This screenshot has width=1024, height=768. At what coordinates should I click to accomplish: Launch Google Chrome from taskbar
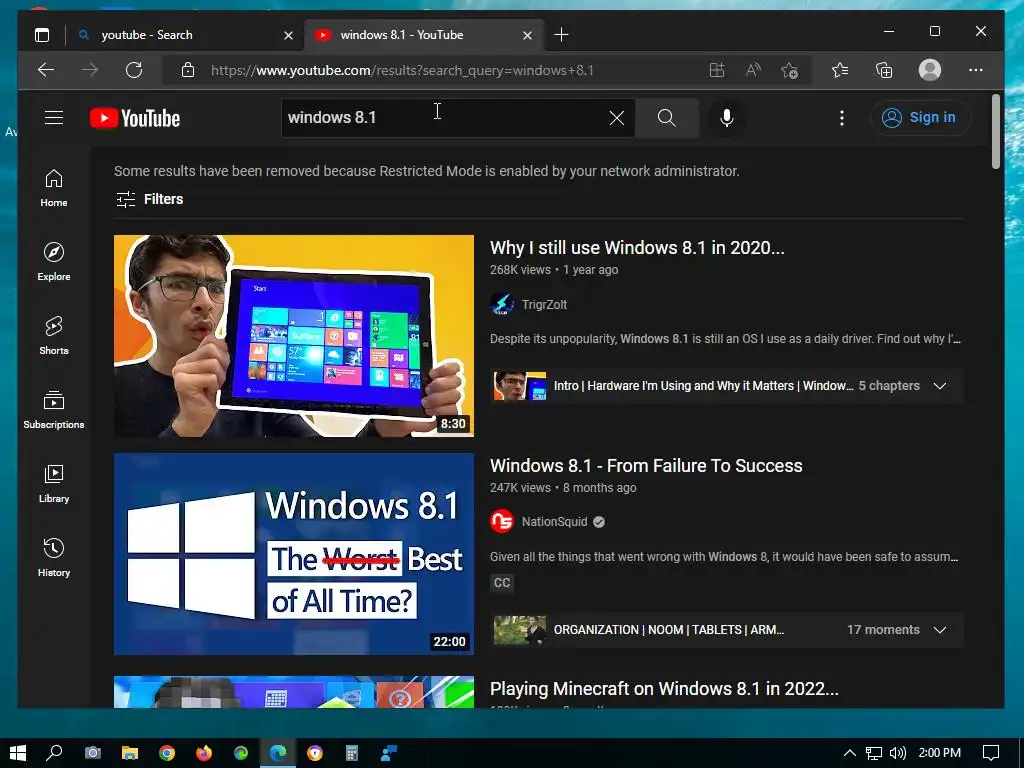[x=167, y=753]
